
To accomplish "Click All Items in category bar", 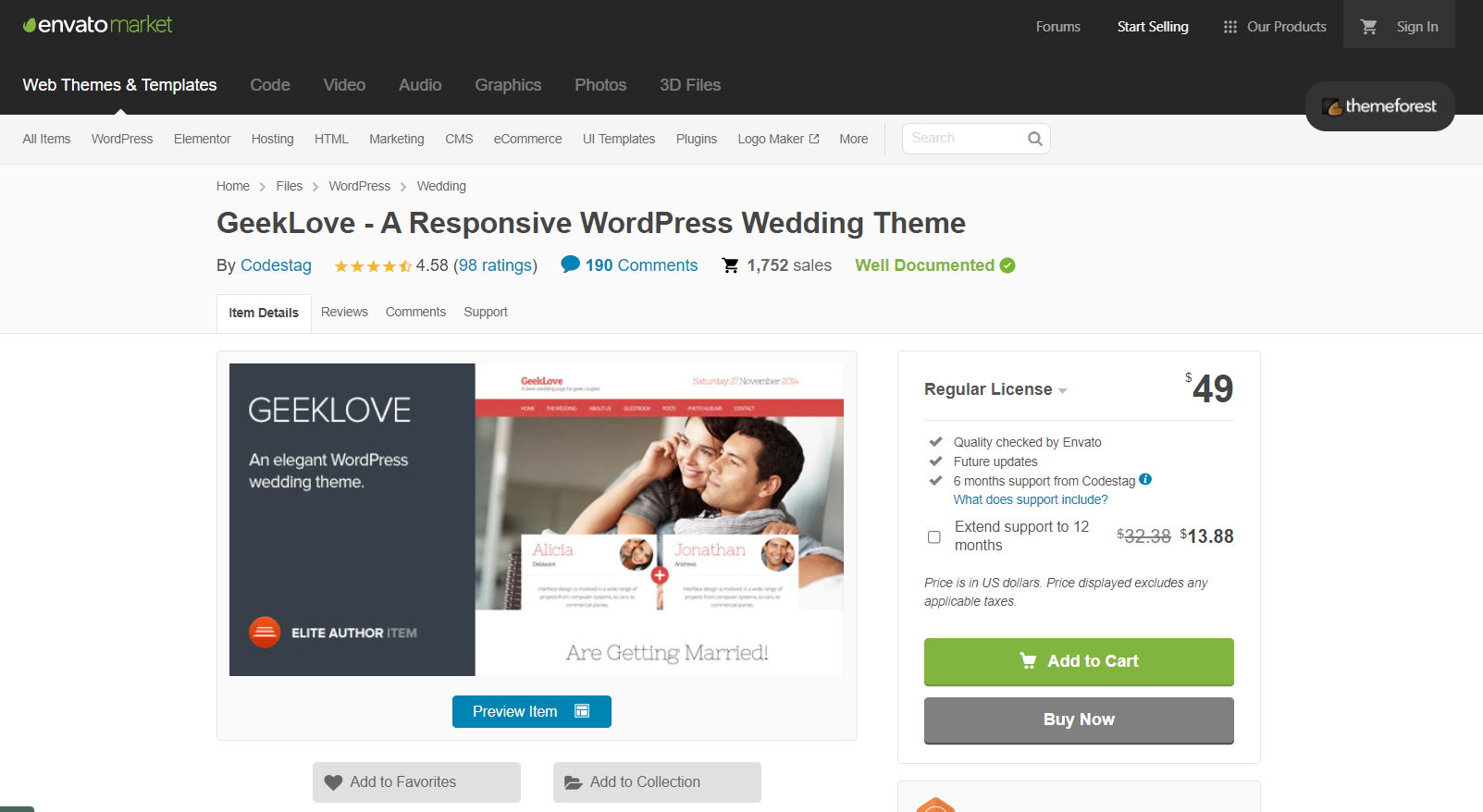I will [x=46, y=139].
